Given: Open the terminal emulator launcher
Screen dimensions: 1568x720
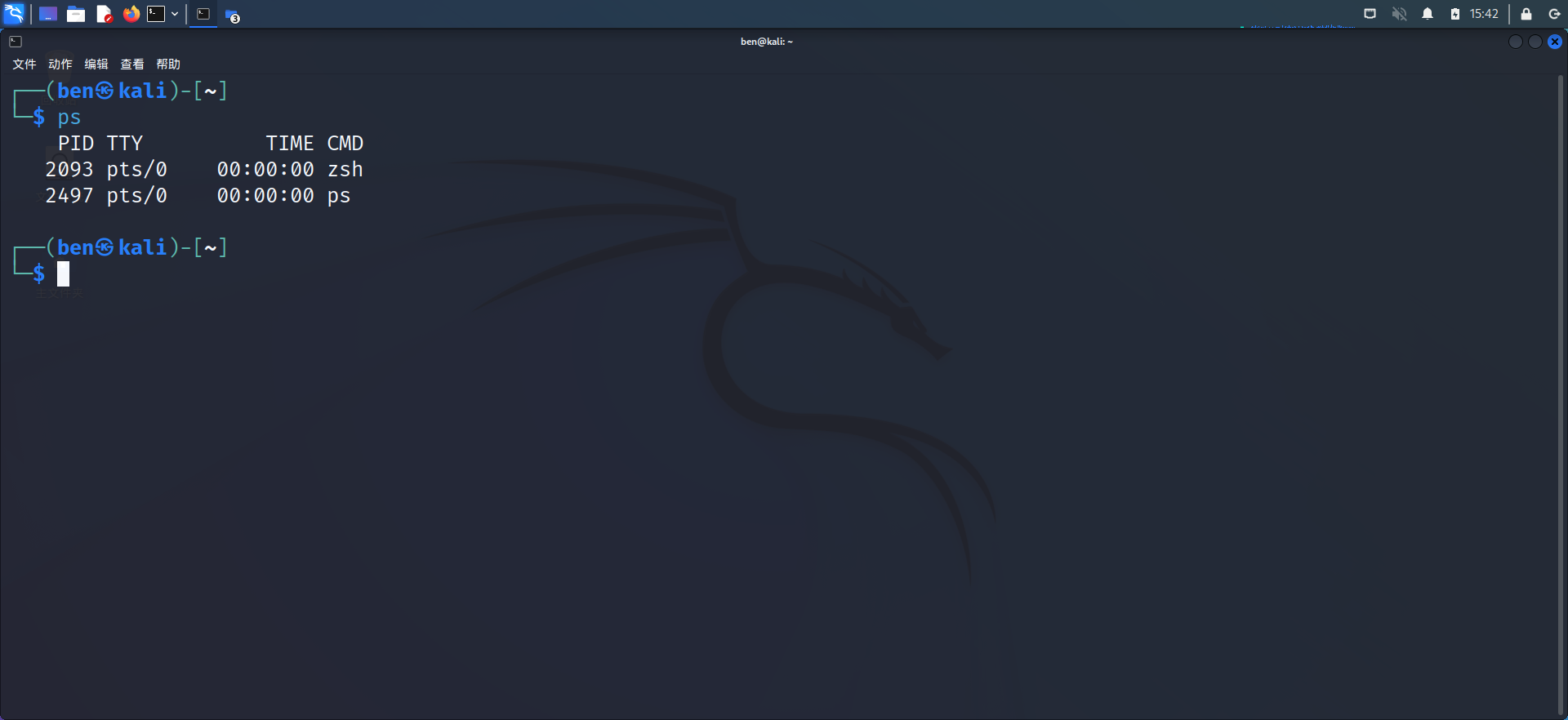Looking at the screenshot, I should coord(156,14).
